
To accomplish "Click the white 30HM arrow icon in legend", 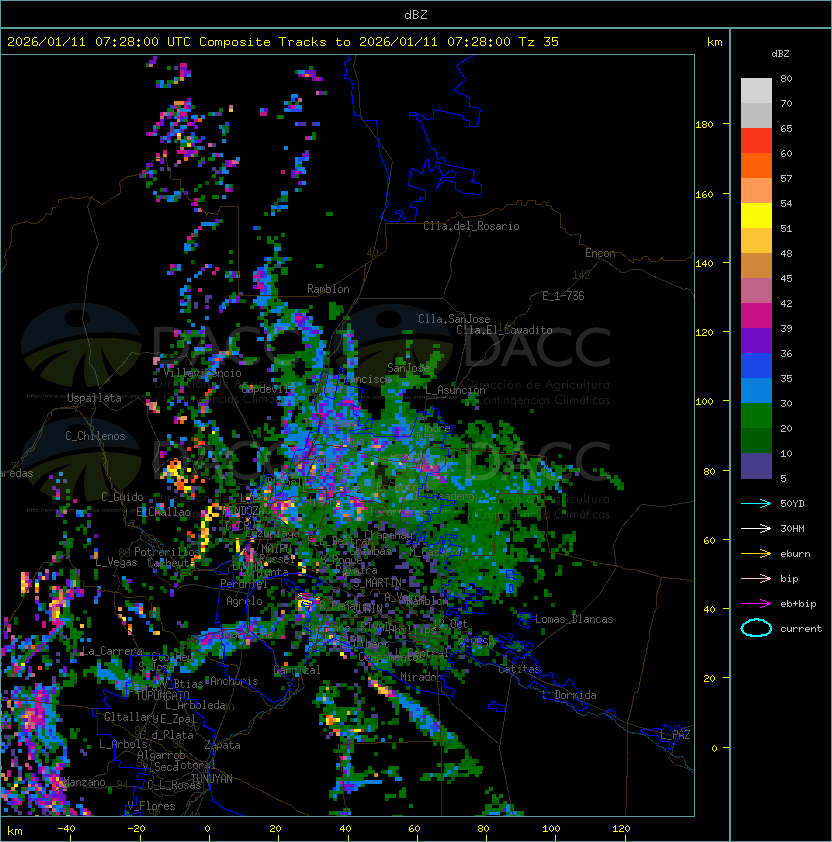I will click(x=756, y=528).
